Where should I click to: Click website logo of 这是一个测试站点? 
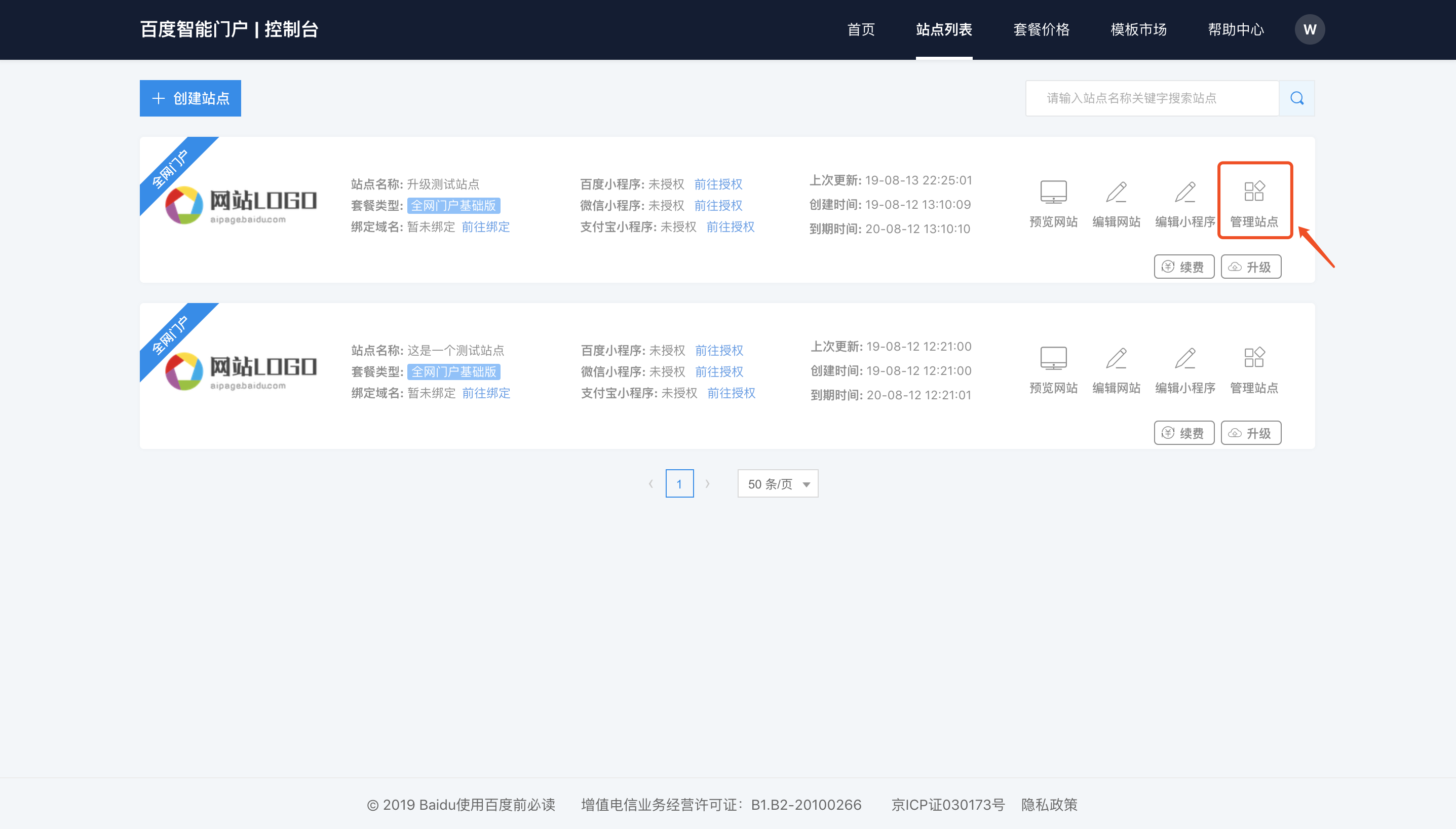[241, 371]
